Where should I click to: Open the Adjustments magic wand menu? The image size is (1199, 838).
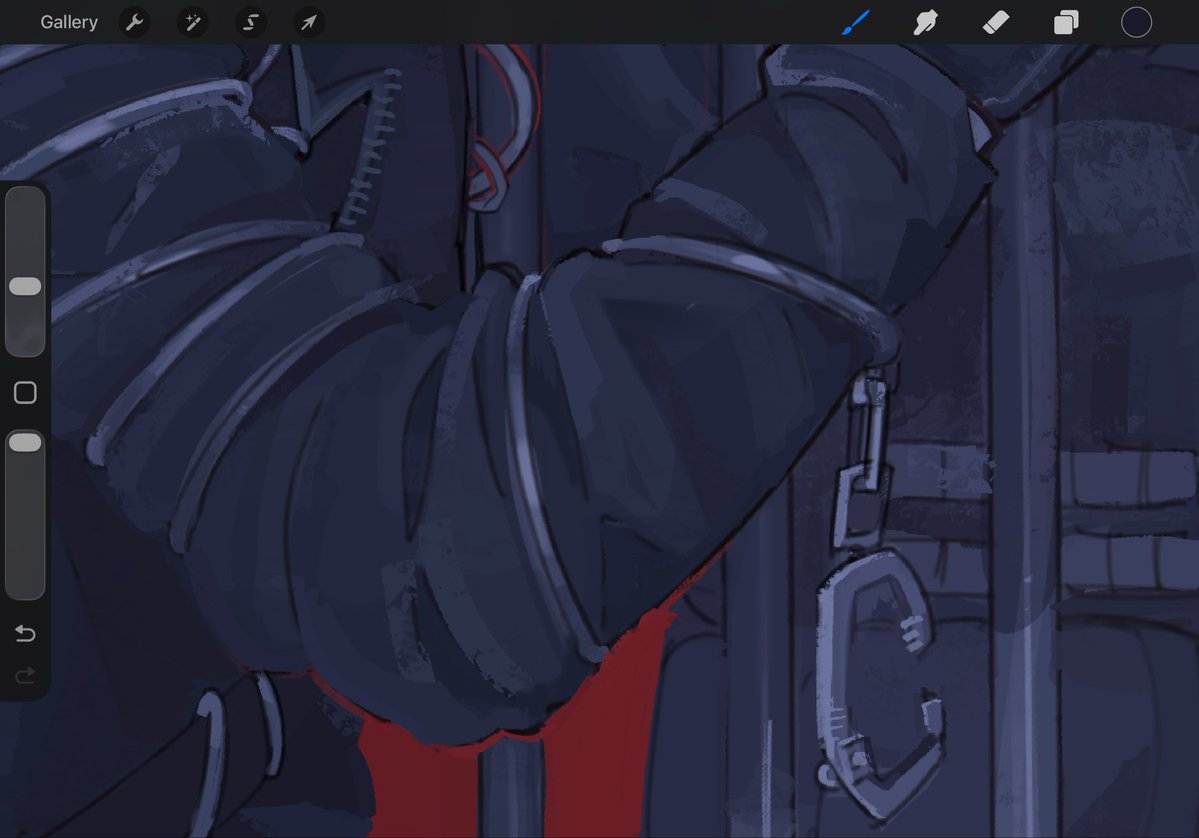coord(193,22)
